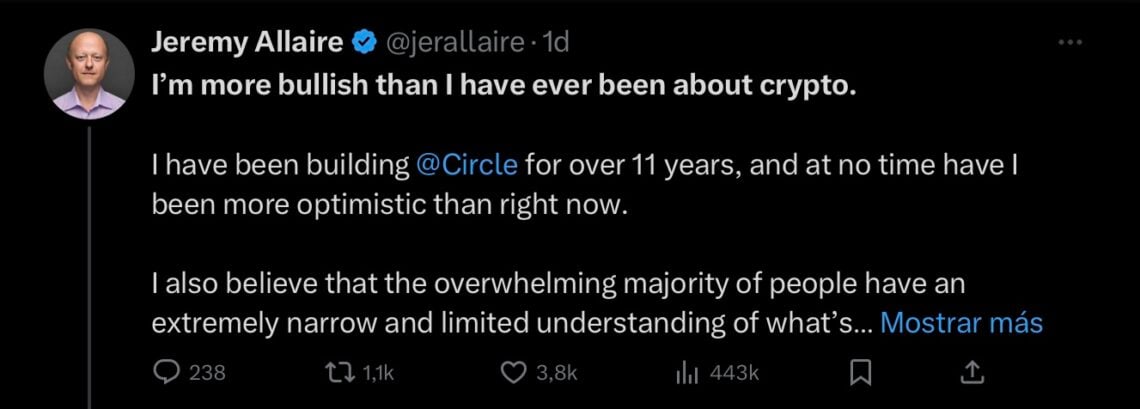Open the @Circle mention link

465,164
